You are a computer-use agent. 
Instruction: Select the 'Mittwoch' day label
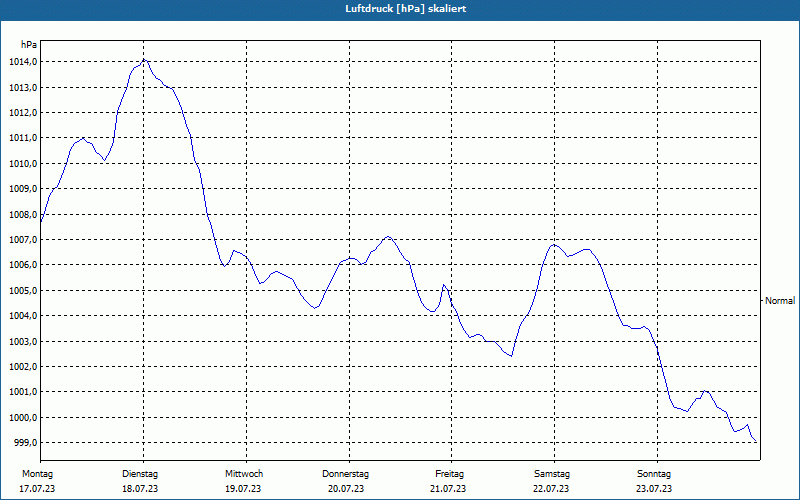click(x=244, y=474)
